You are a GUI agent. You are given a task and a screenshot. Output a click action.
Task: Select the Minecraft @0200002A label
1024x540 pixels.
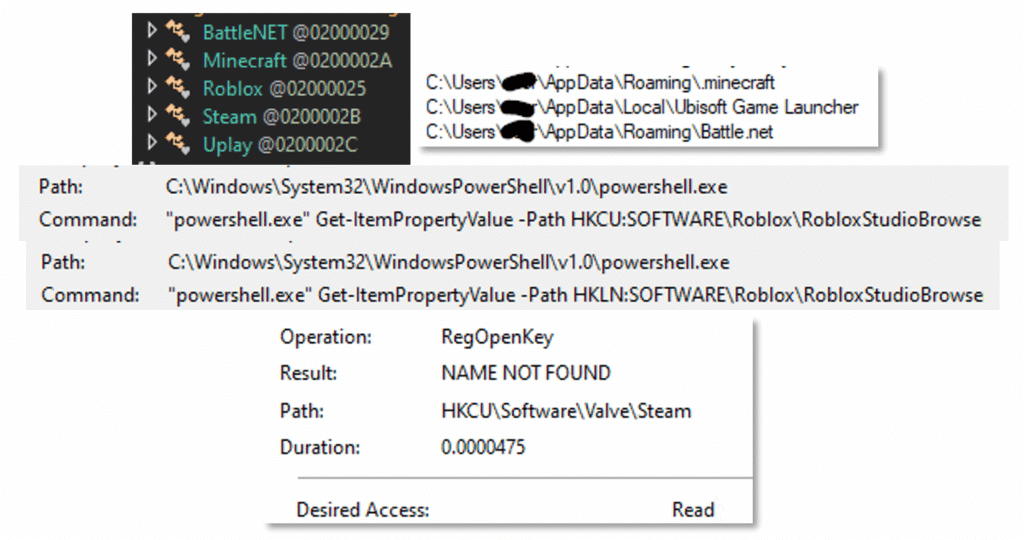coord(297,61)
